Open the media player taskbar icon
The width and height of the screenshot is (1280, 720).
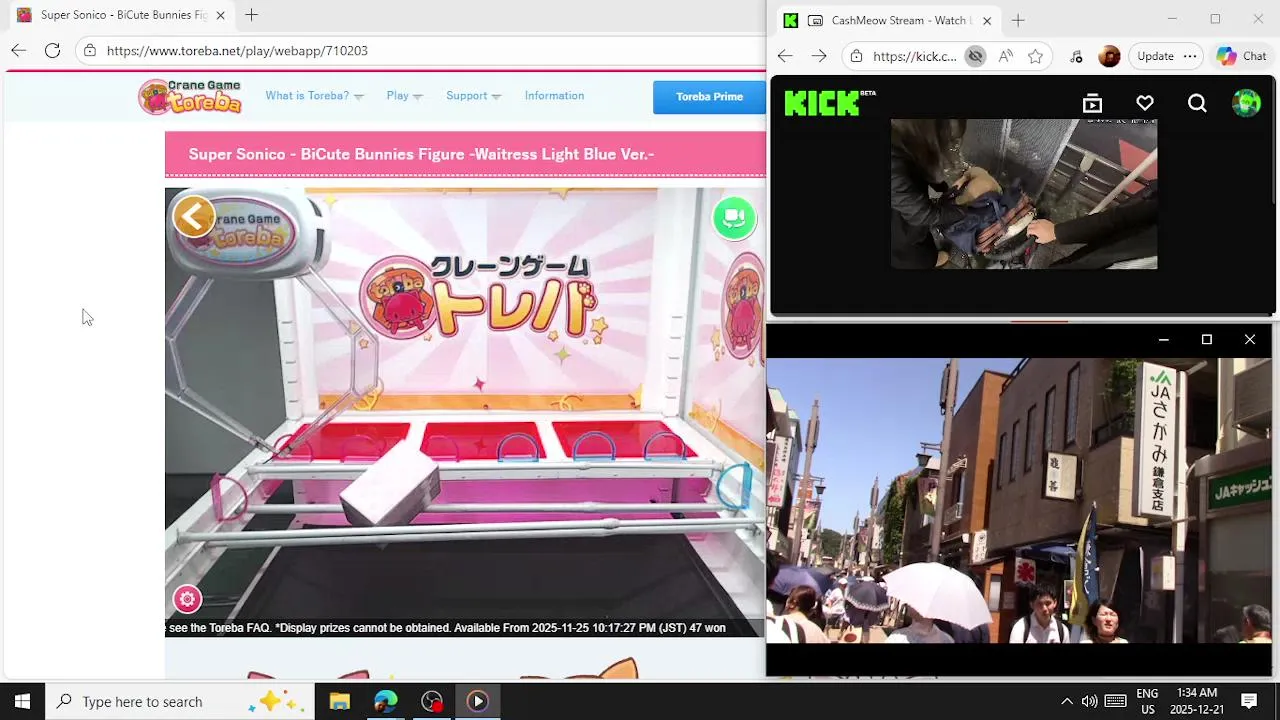coord(477,701)
